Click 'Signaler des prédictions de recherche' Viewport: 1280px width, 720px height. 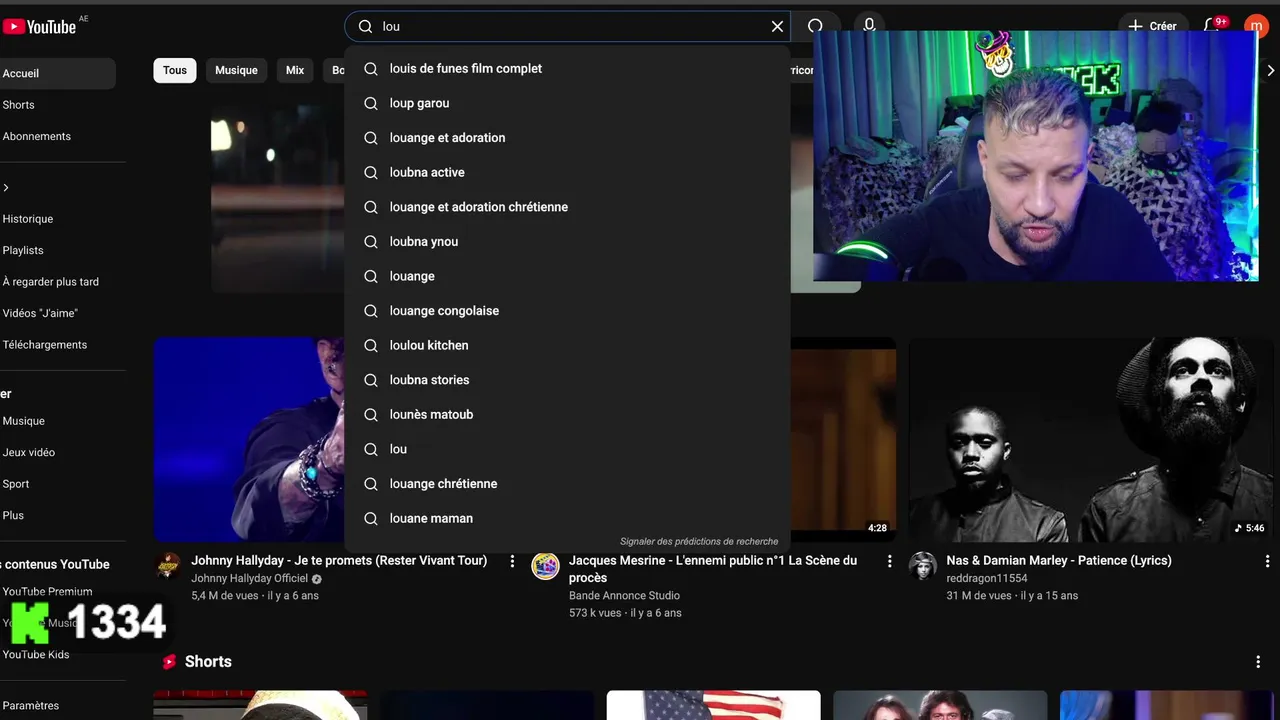pos(699,541)
